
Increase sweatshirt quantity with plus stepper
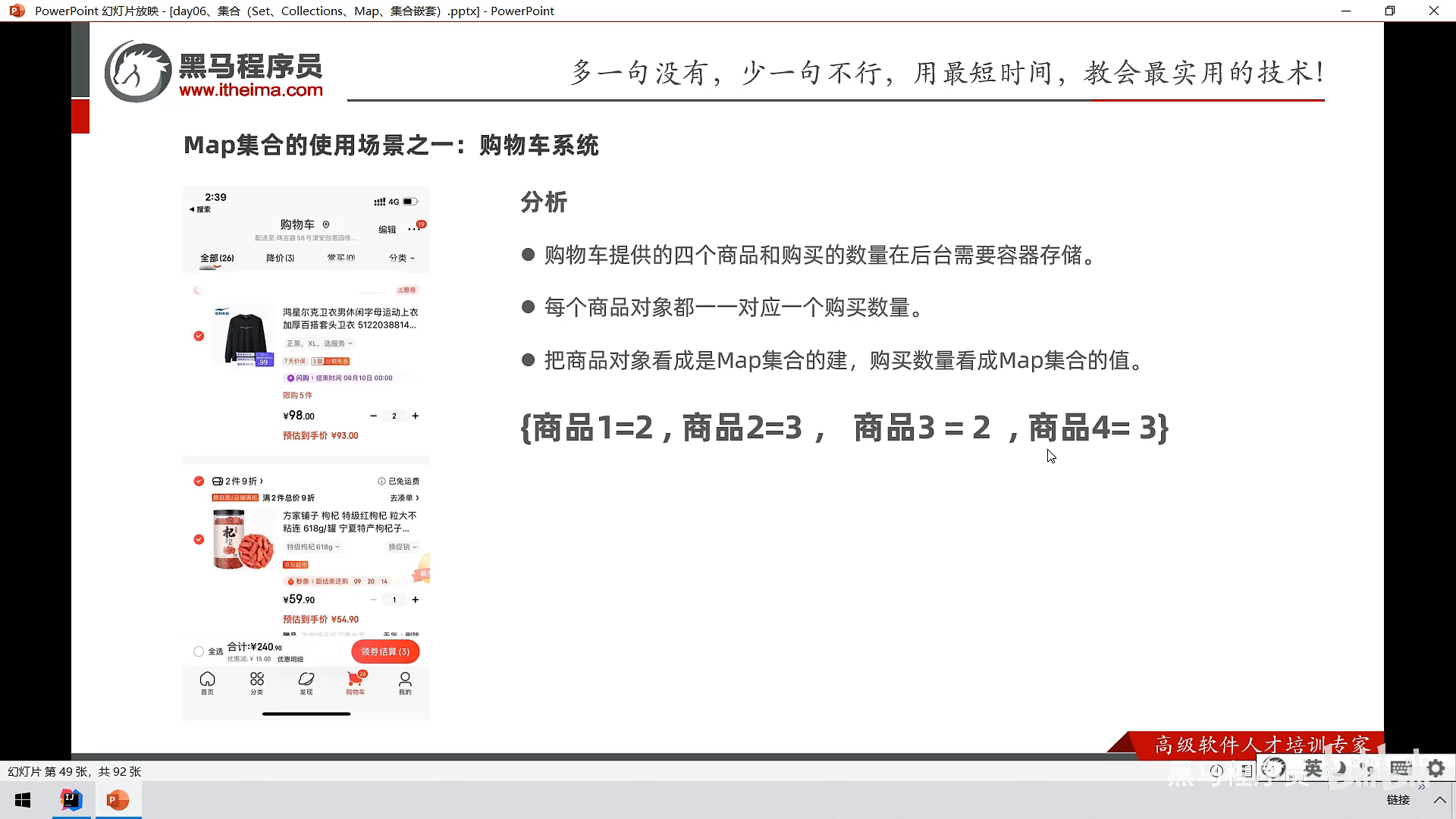415,416
